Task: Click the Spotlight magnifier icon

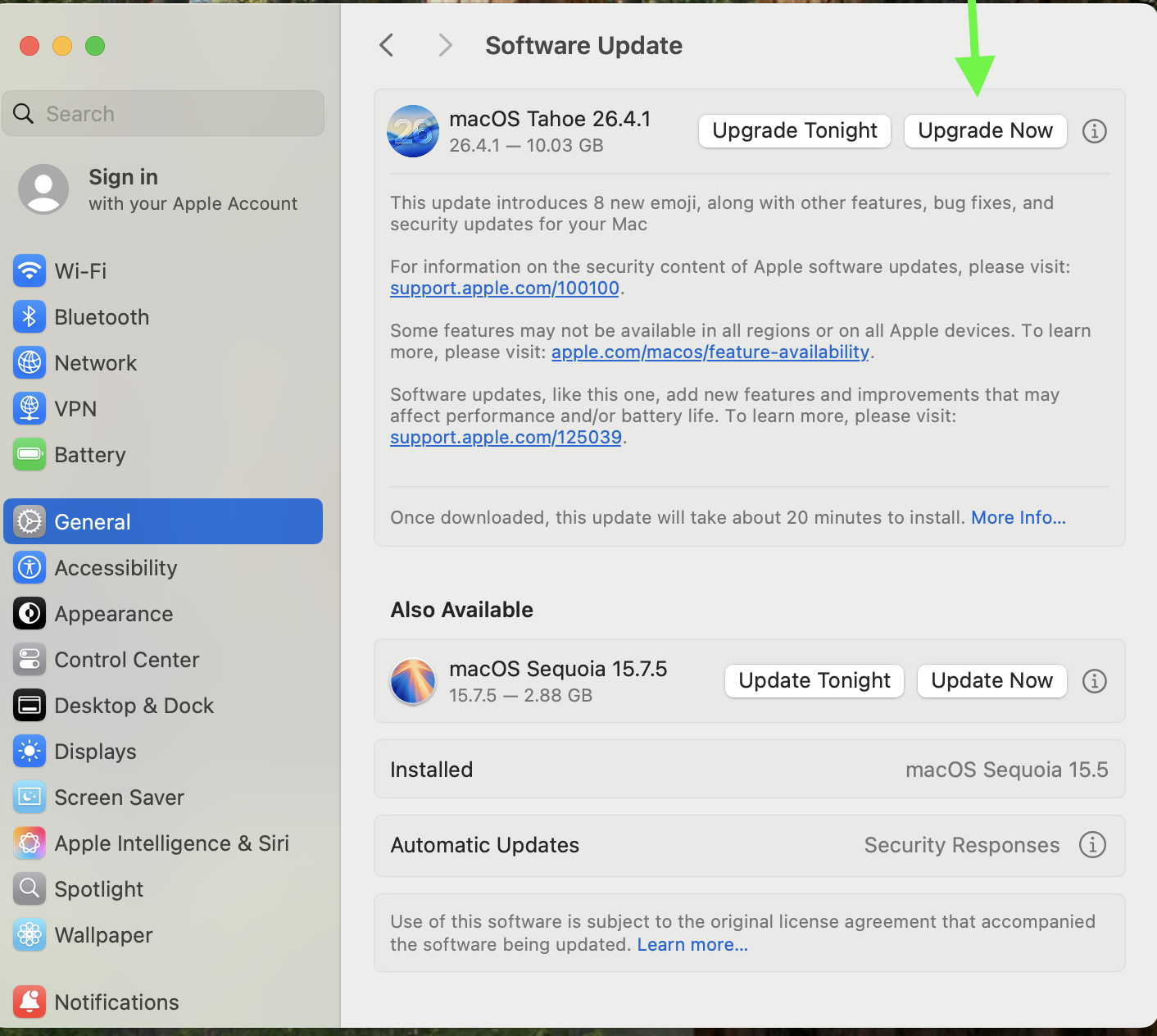Action: [x=29, y=888]
